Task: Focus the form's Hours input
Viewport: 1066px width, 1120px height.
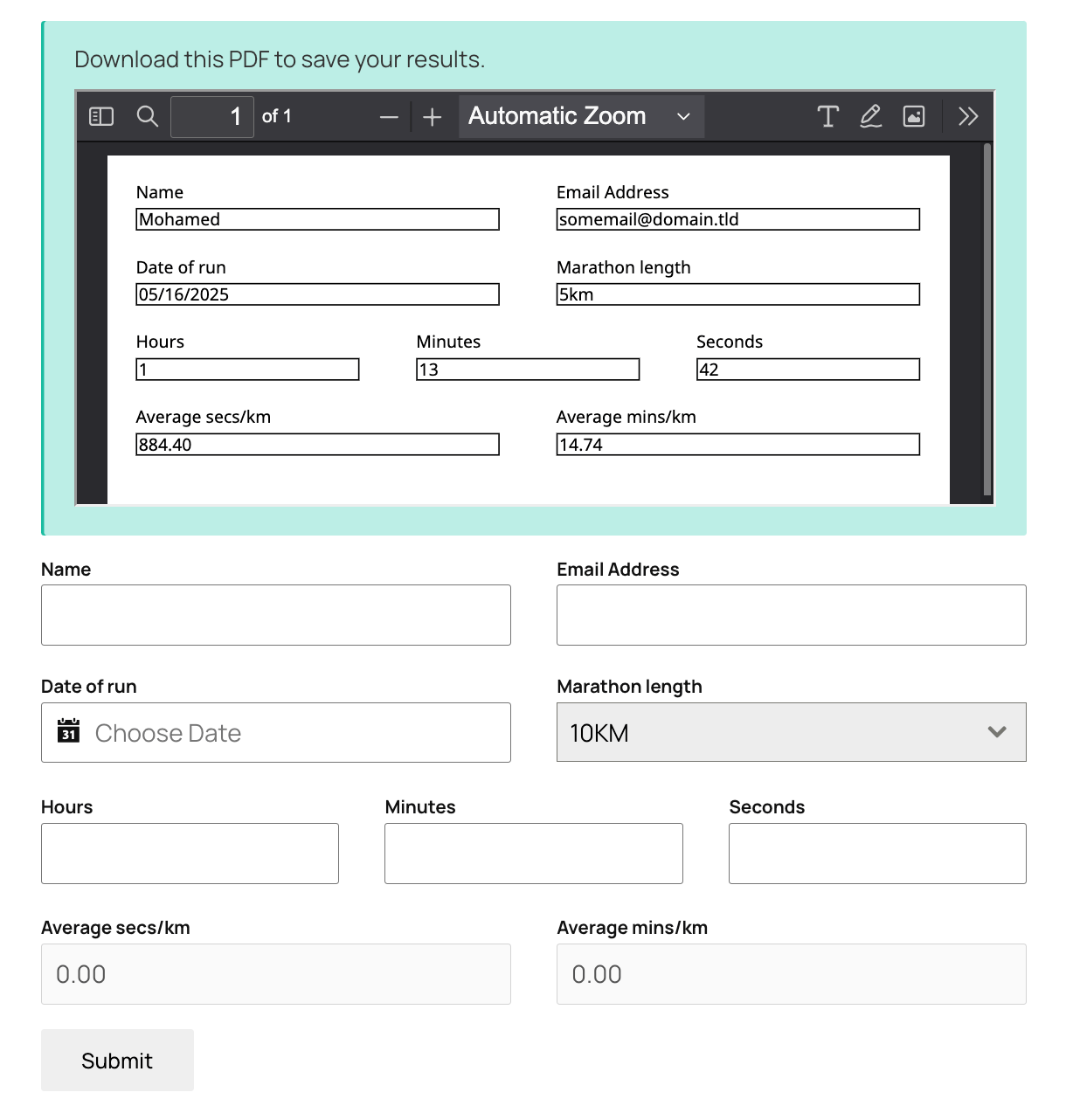Action: pyautogui.click(x=190, y=854)
